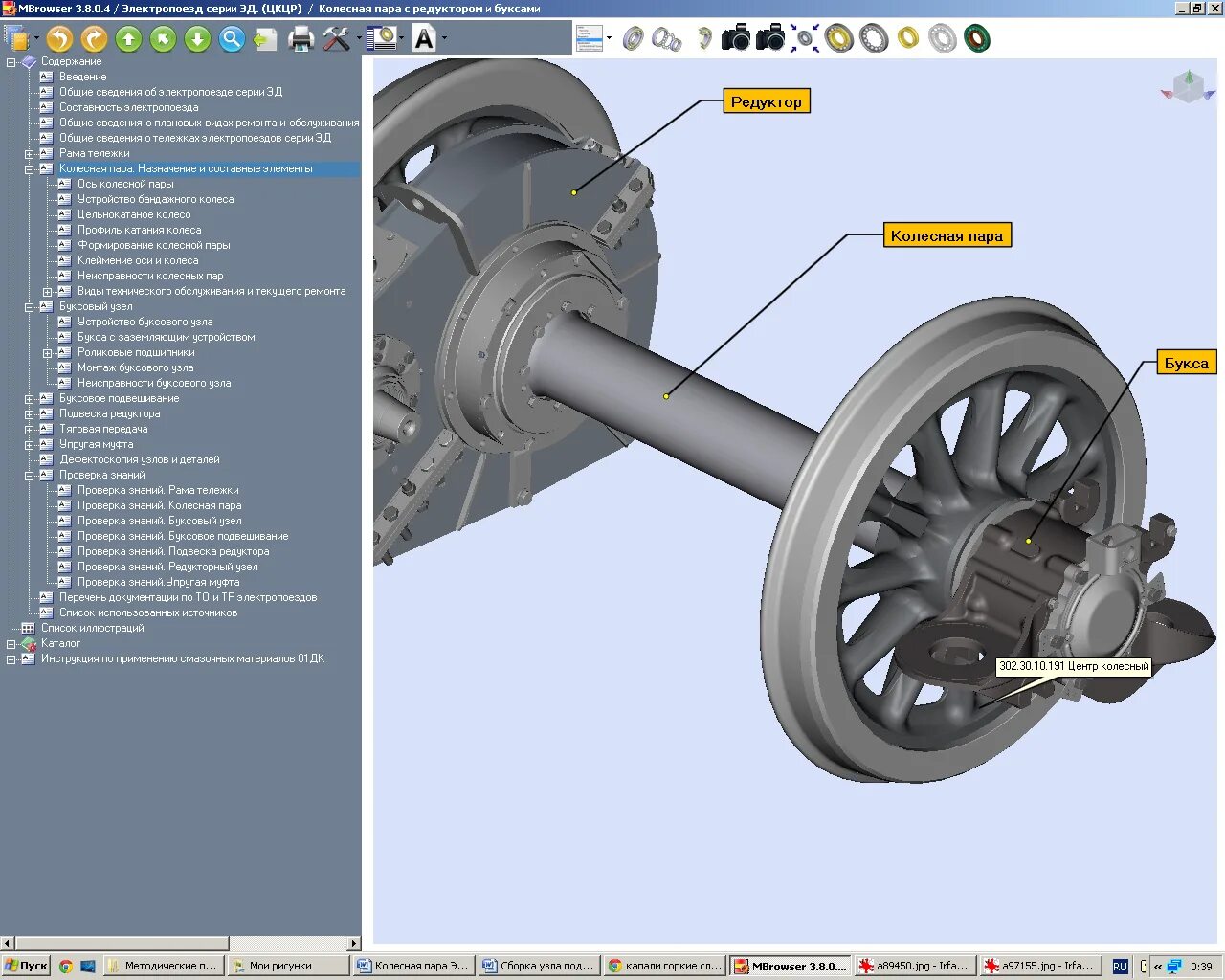Viewport: 1225px width, 980px height.
Task: Collapse the Содержание root node
Action: click(11, 62)
